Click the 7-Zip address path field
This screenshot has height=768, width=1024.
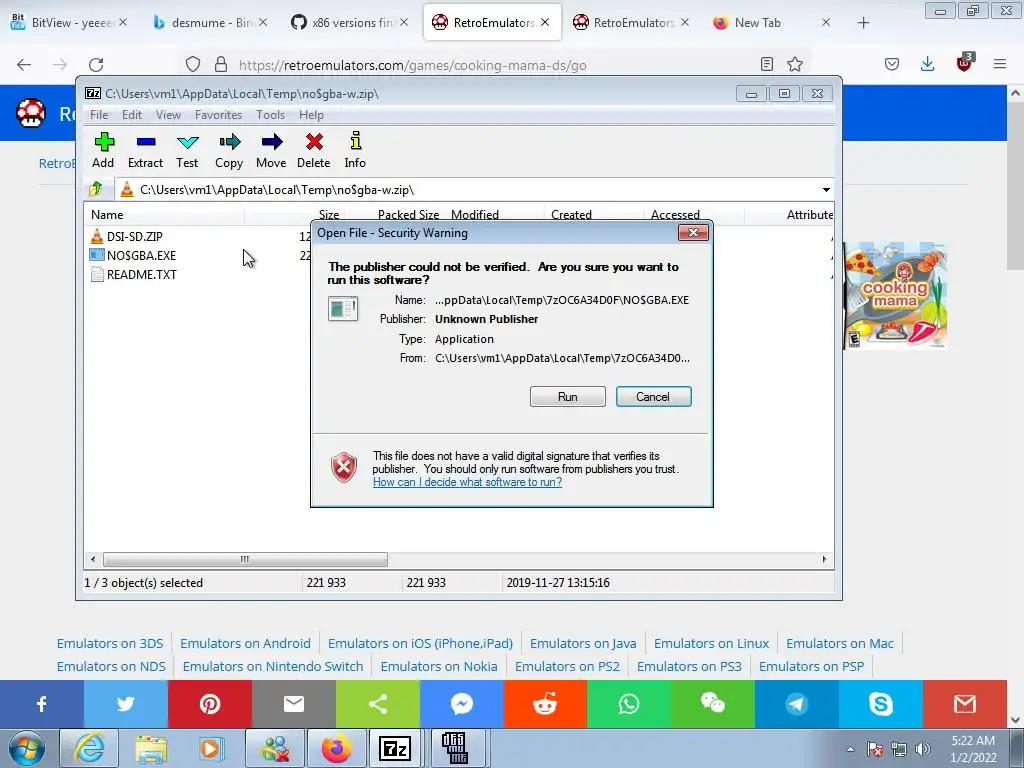point(469,190)
